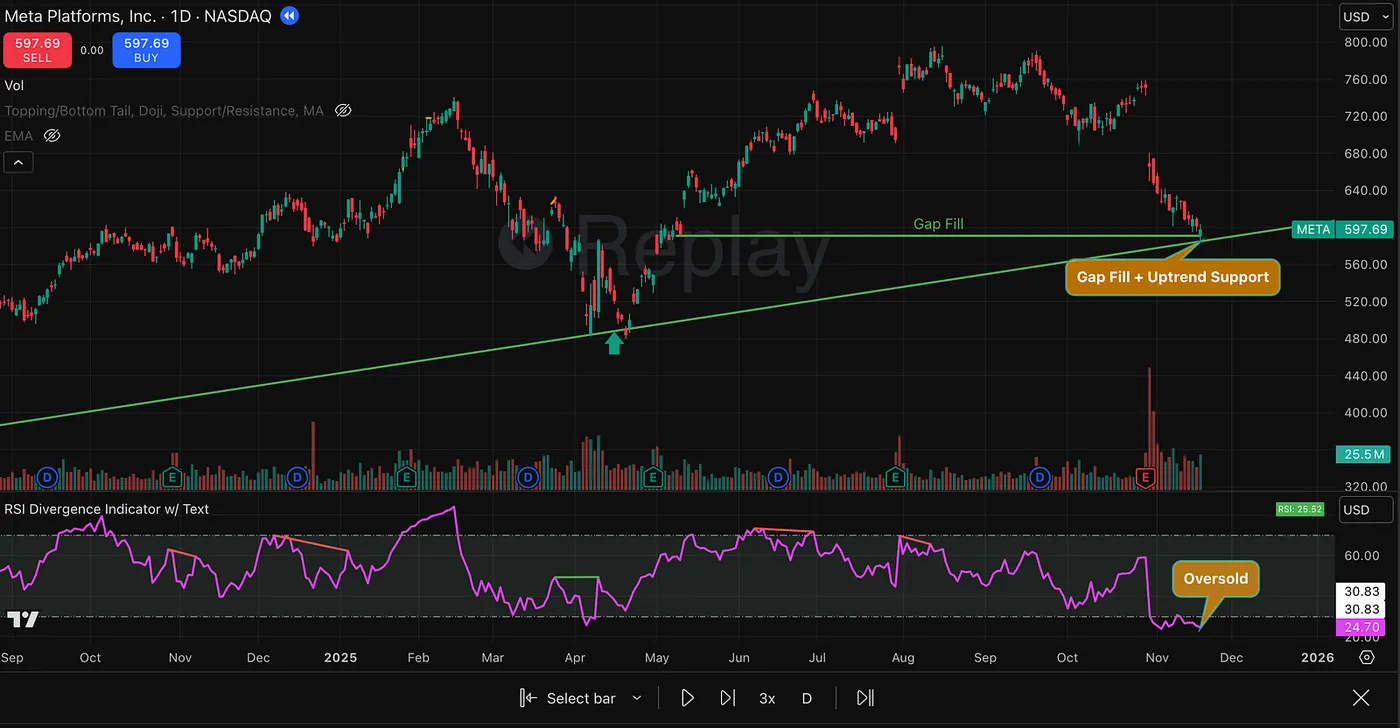Click the blue BUY 597.69 button
Viewport: 1400px width, 728px height.
click(x=146, y=50)
